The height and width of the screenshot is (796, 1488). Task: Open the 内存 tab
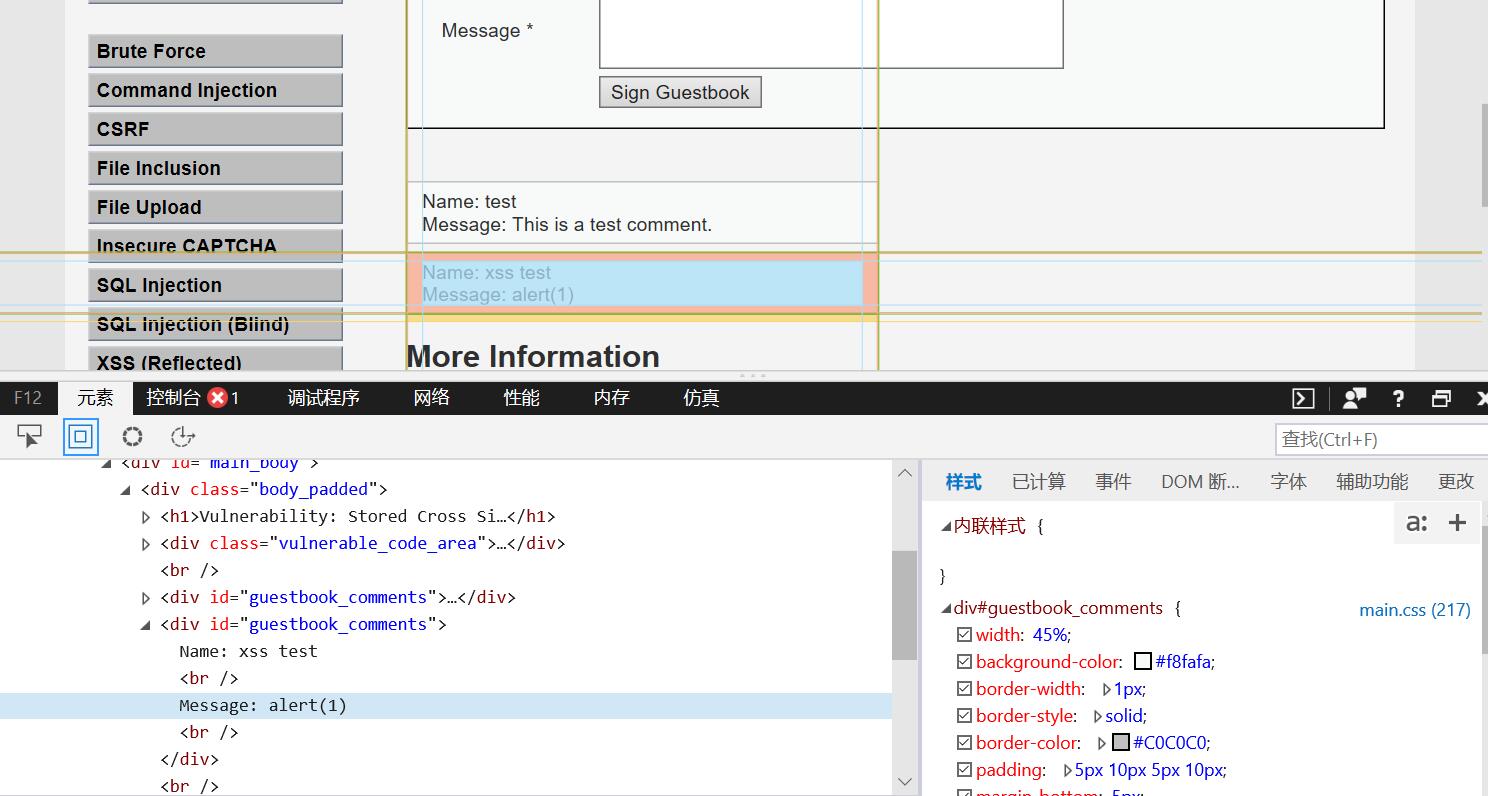[x=611, y=398]
